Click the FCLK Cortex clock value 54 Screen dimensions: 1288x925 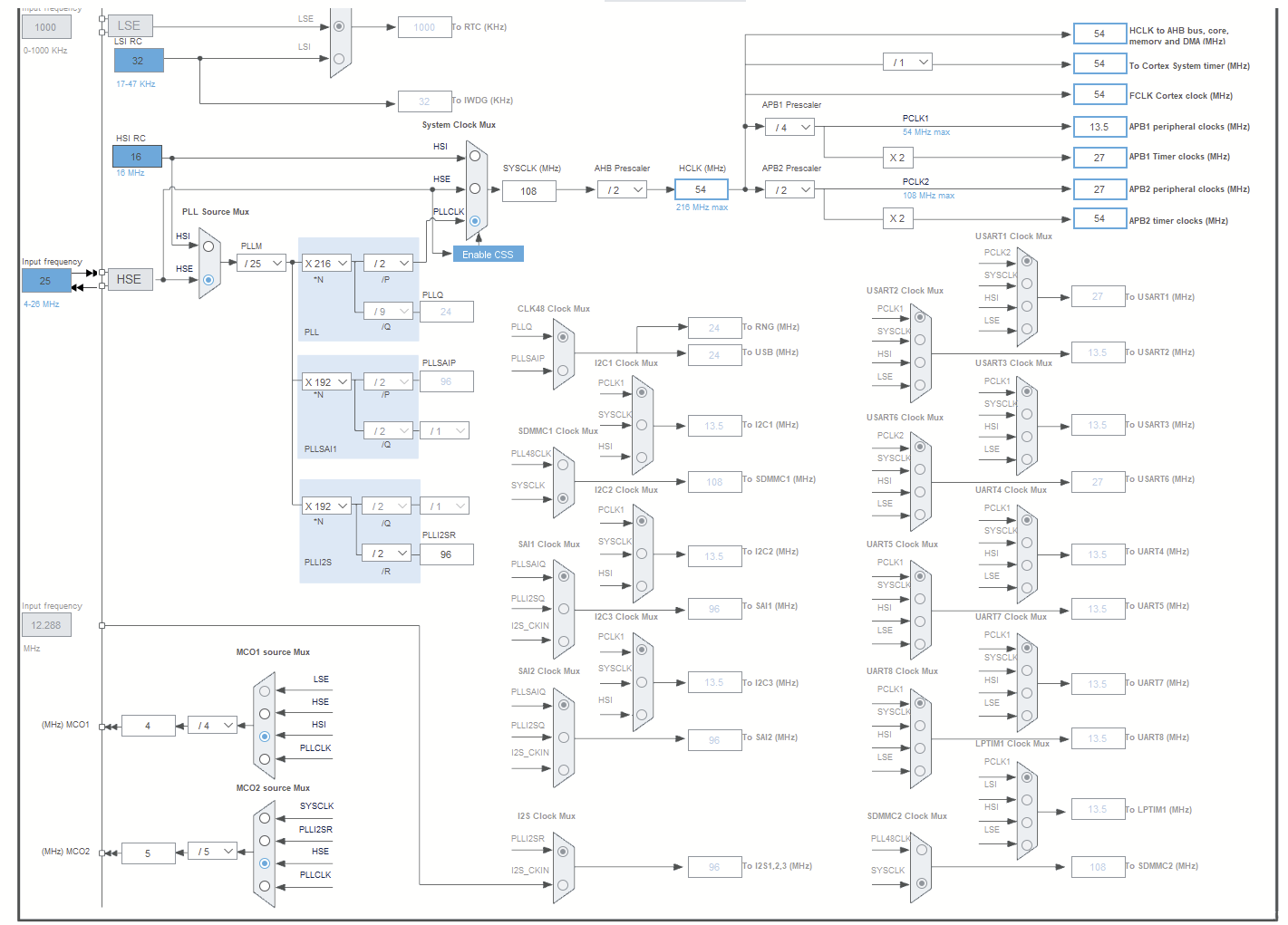click(1099, 94)
